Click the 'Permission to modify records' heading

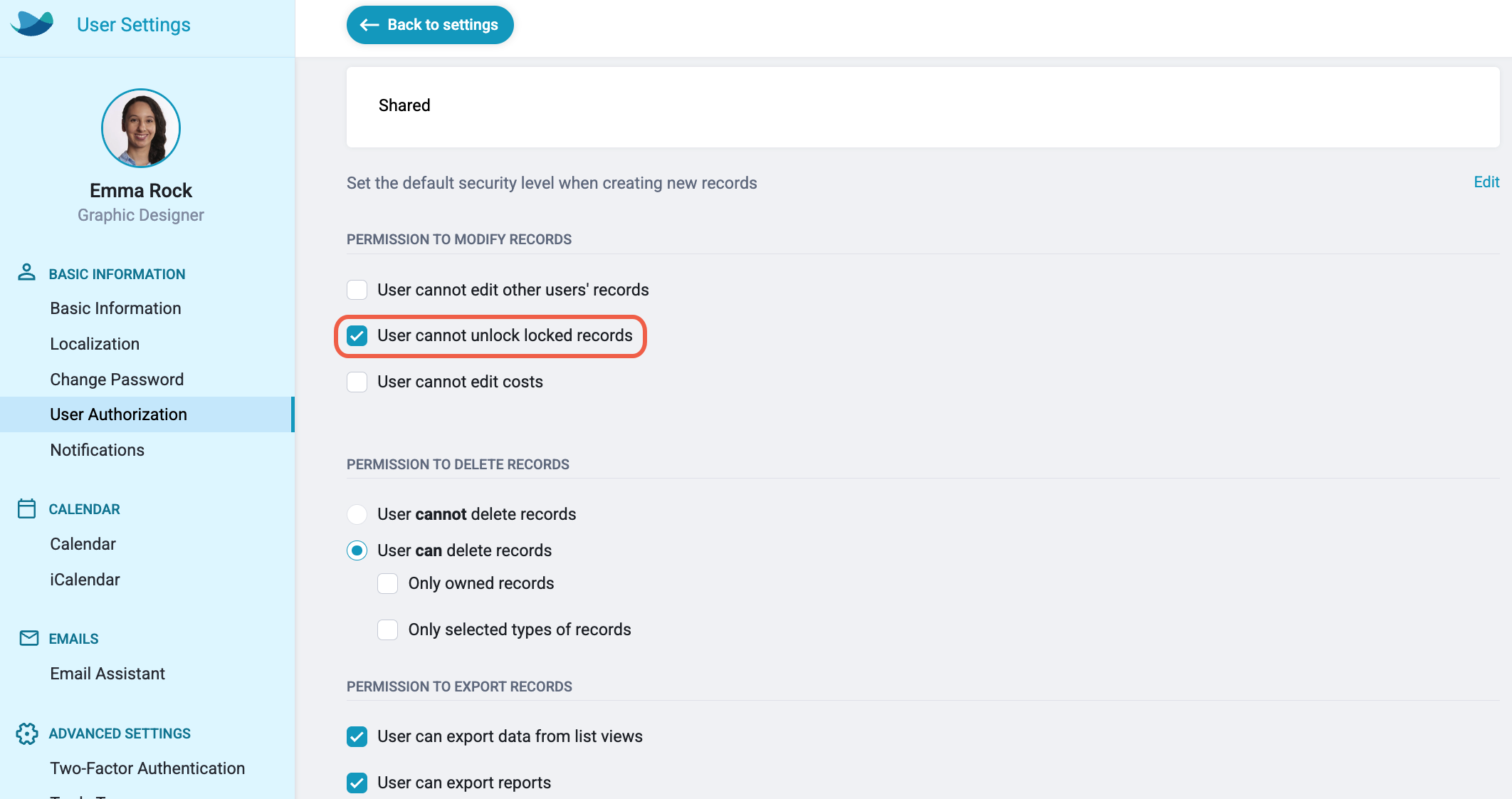(x=459, y=239)
